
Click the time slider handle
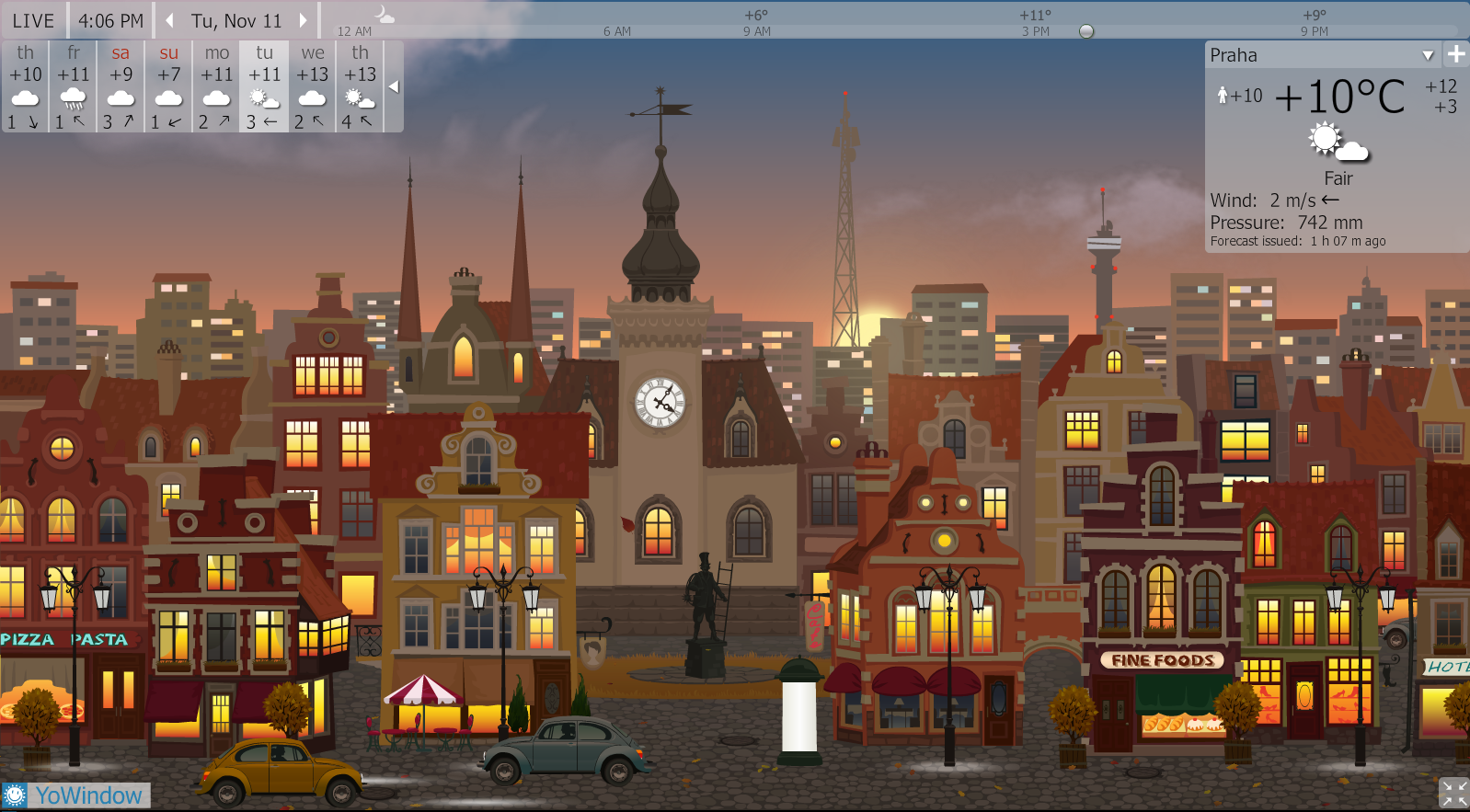(x=1086, y=31)
